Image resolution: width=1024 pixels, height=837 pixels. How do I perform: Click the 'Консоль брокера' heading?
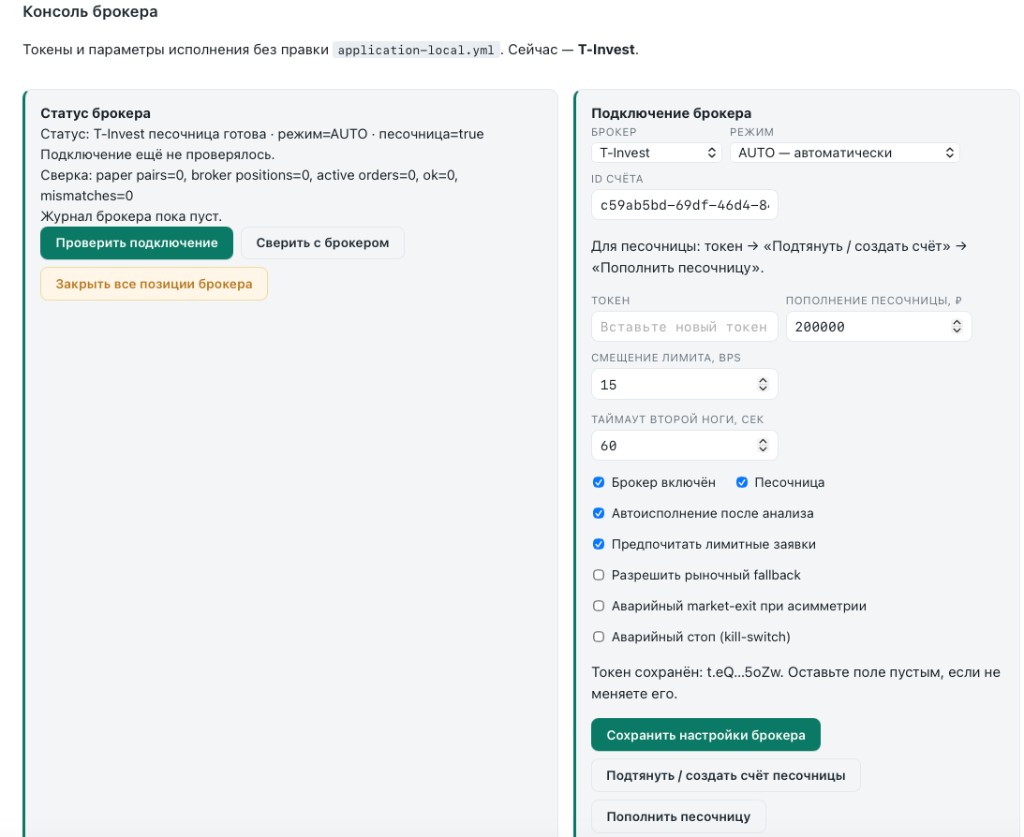90,12
